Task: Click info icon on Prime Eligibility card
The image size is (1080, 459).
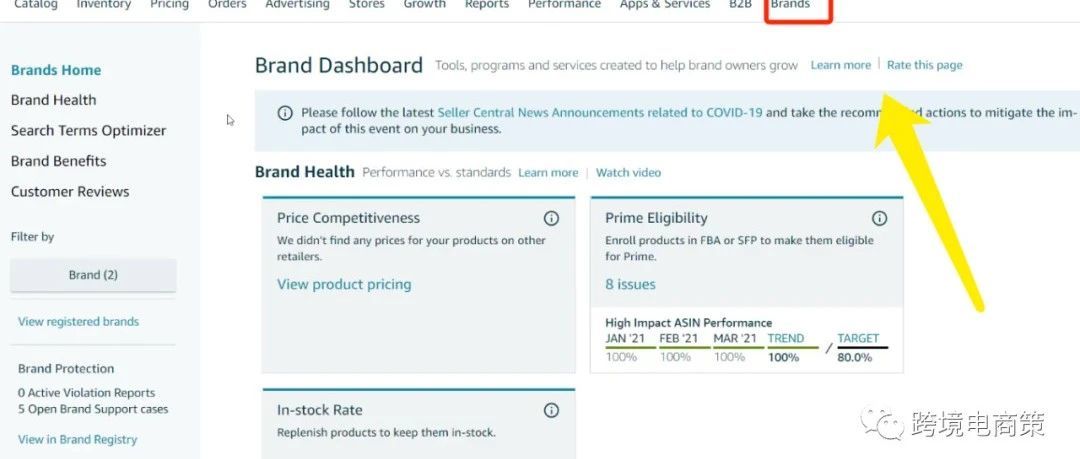Action: tap(879, 218)
